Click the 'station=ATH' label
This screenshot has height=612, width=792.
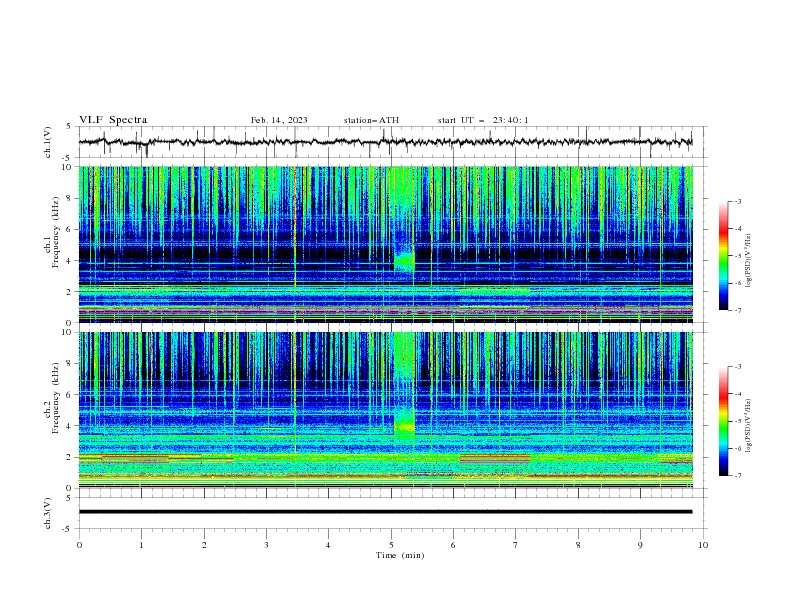coord(371,120)
